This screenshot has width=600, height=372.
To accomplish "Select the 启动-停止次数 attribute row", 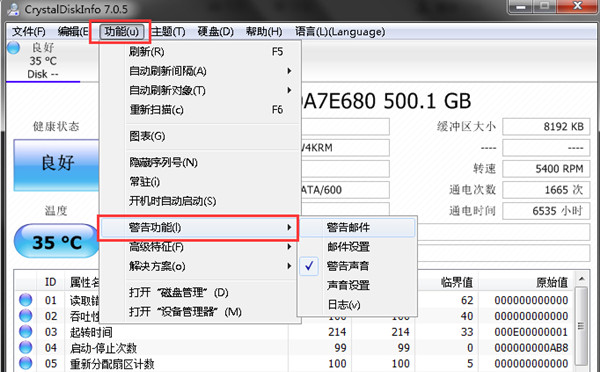I will point(295,348).
